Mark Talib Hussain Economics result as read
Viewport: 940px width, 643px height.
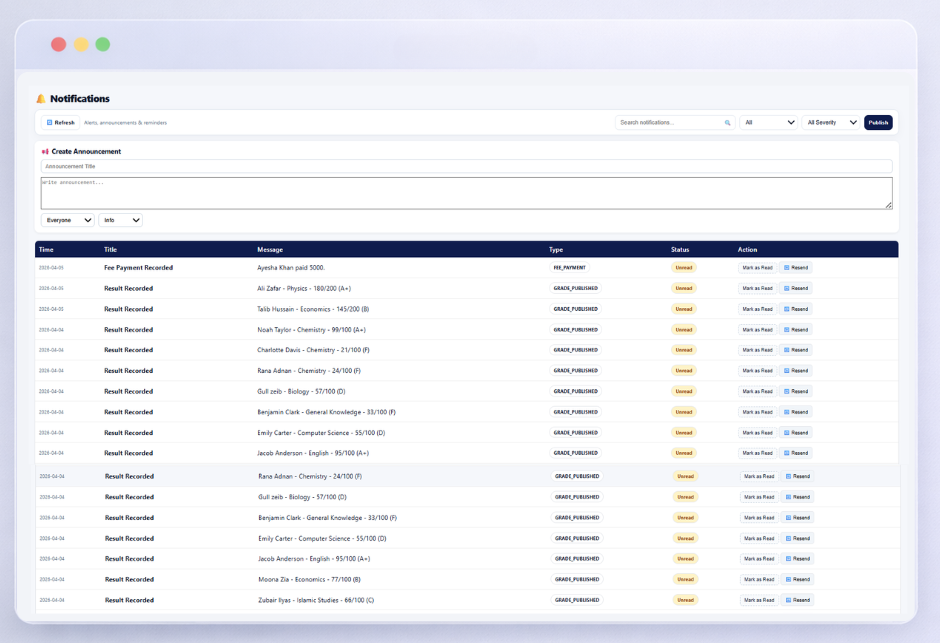757,309
